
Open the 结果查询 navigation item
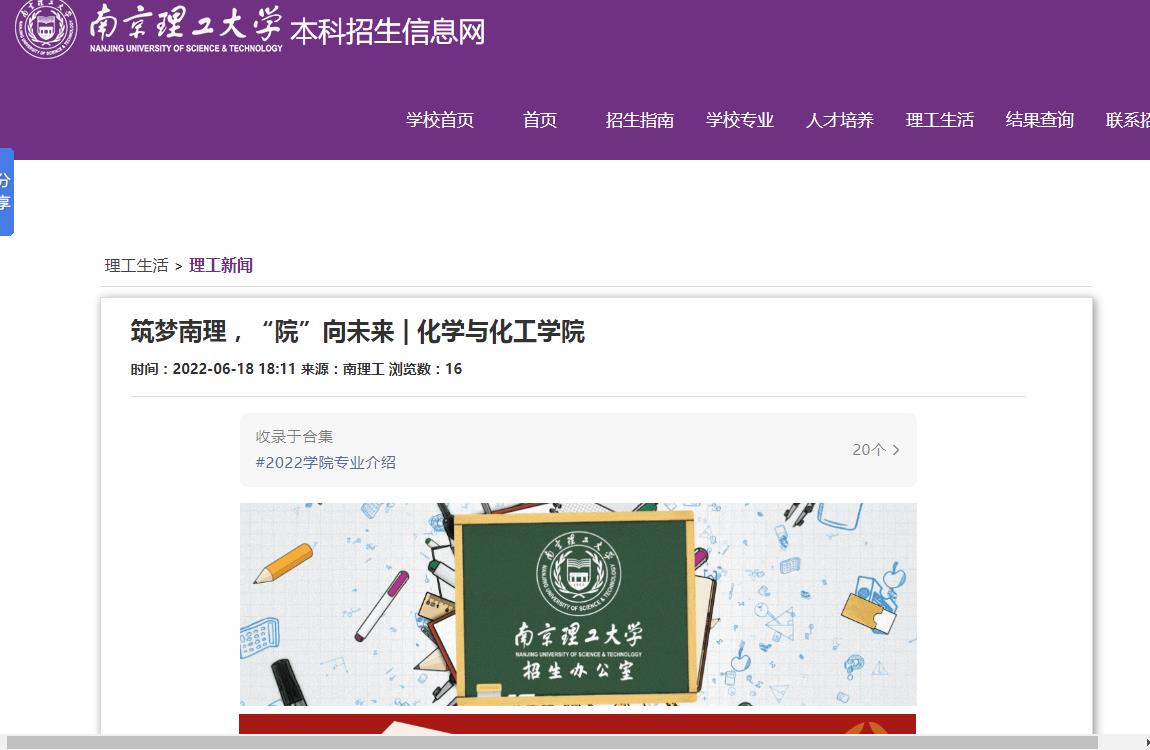pos(1039,120)
